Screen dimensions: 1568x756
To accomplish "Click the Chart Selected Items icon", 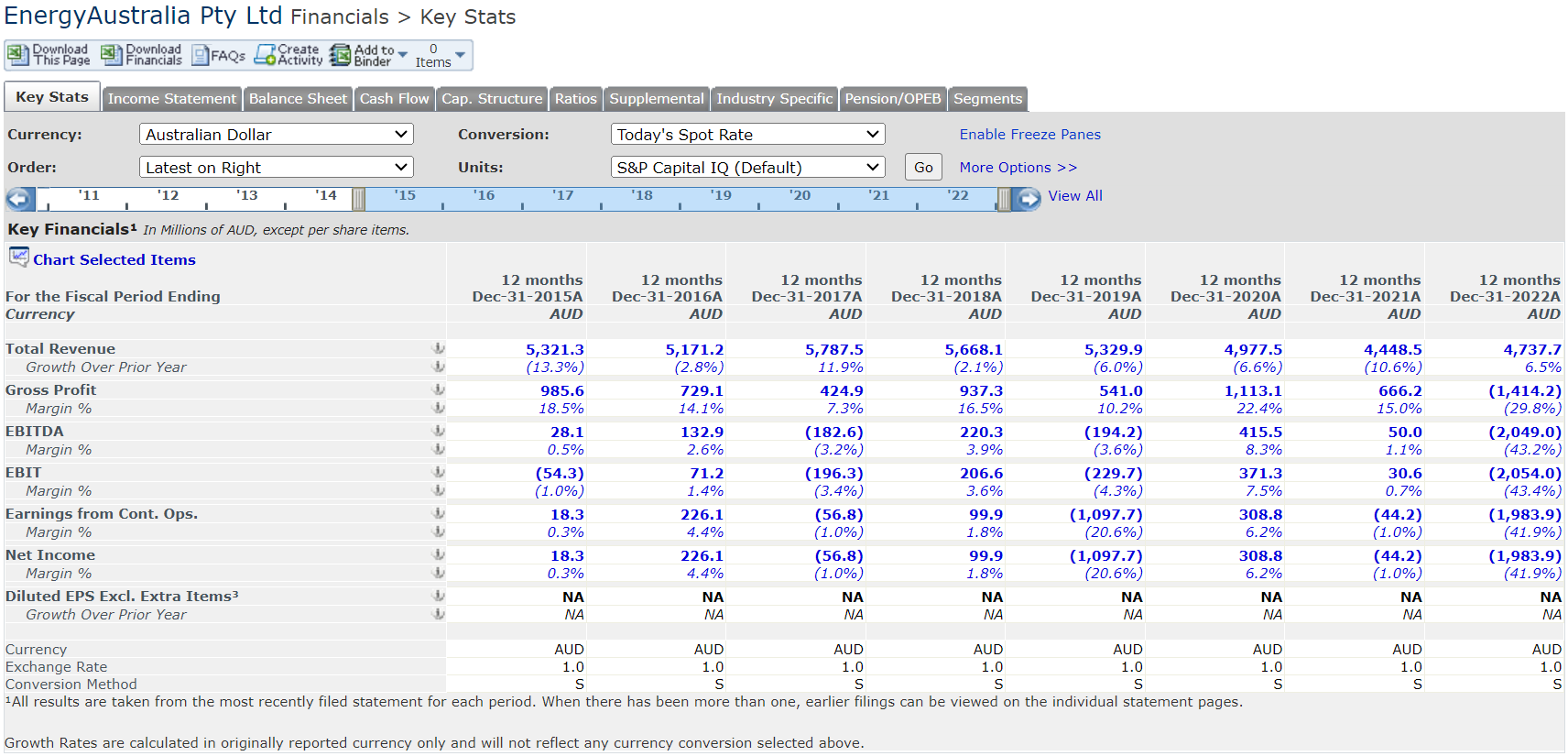I will pyautogui.click(x=18, y=257).
